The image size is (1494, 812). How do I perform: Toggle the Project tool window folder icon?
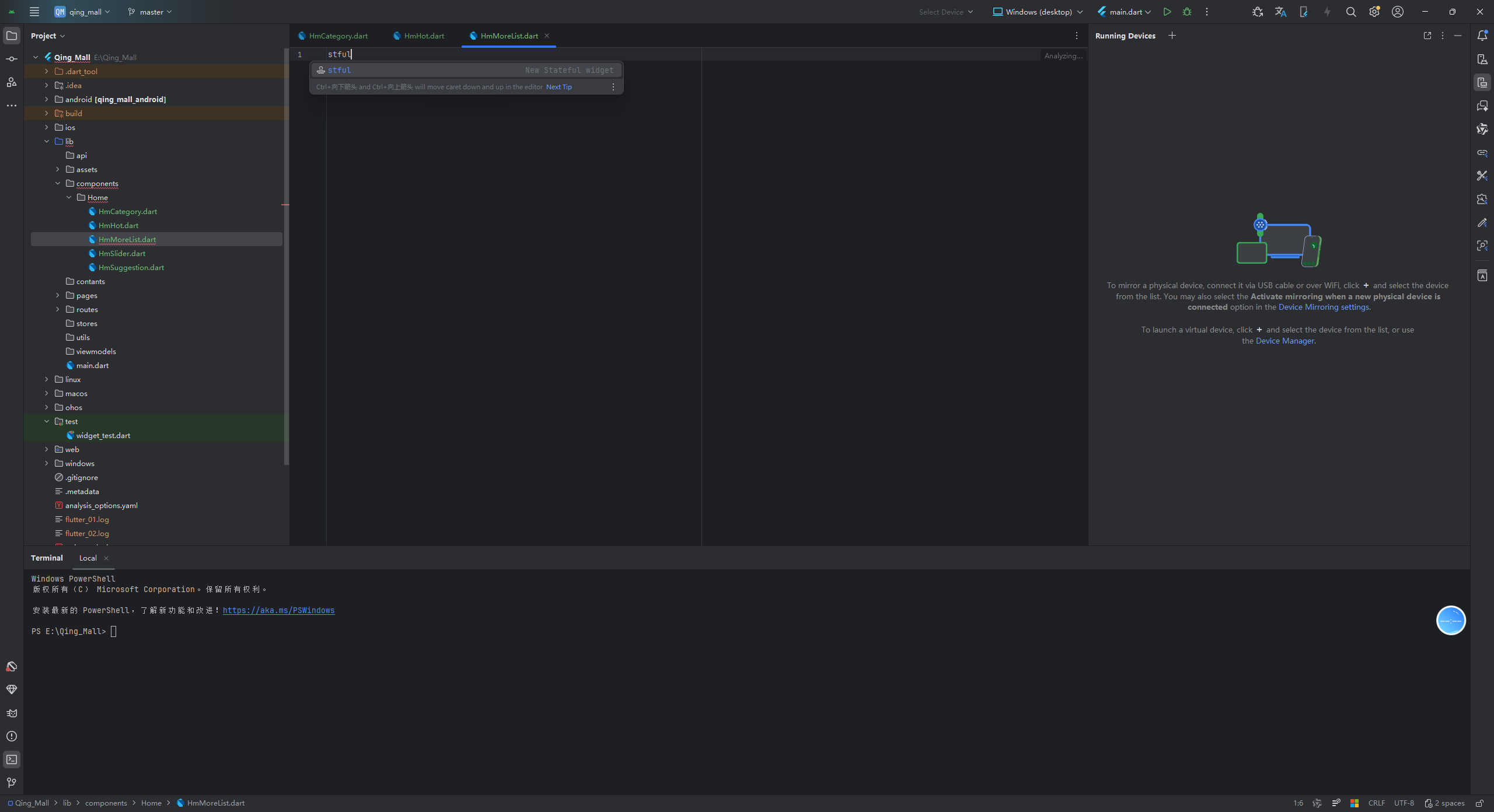12,36
